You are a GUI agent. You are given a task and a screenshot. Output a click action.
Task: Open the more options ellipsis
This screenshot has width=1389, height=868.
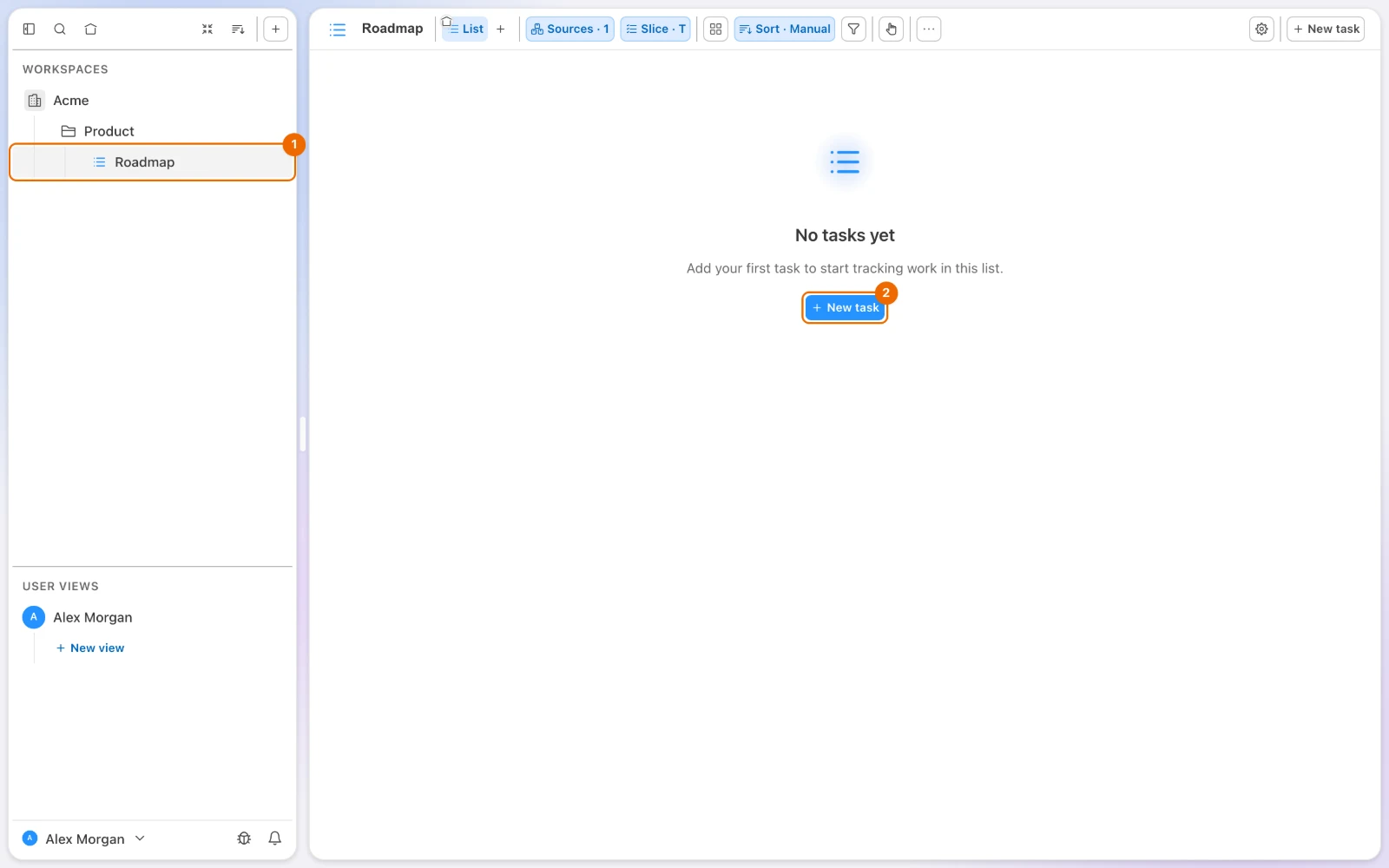coord(929,29)
